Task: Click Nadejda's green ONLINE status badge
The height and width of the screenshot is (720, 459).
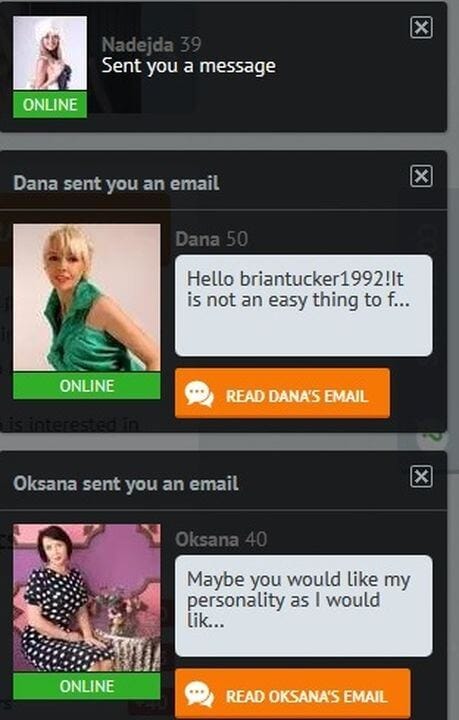Action: pos(50,105)
